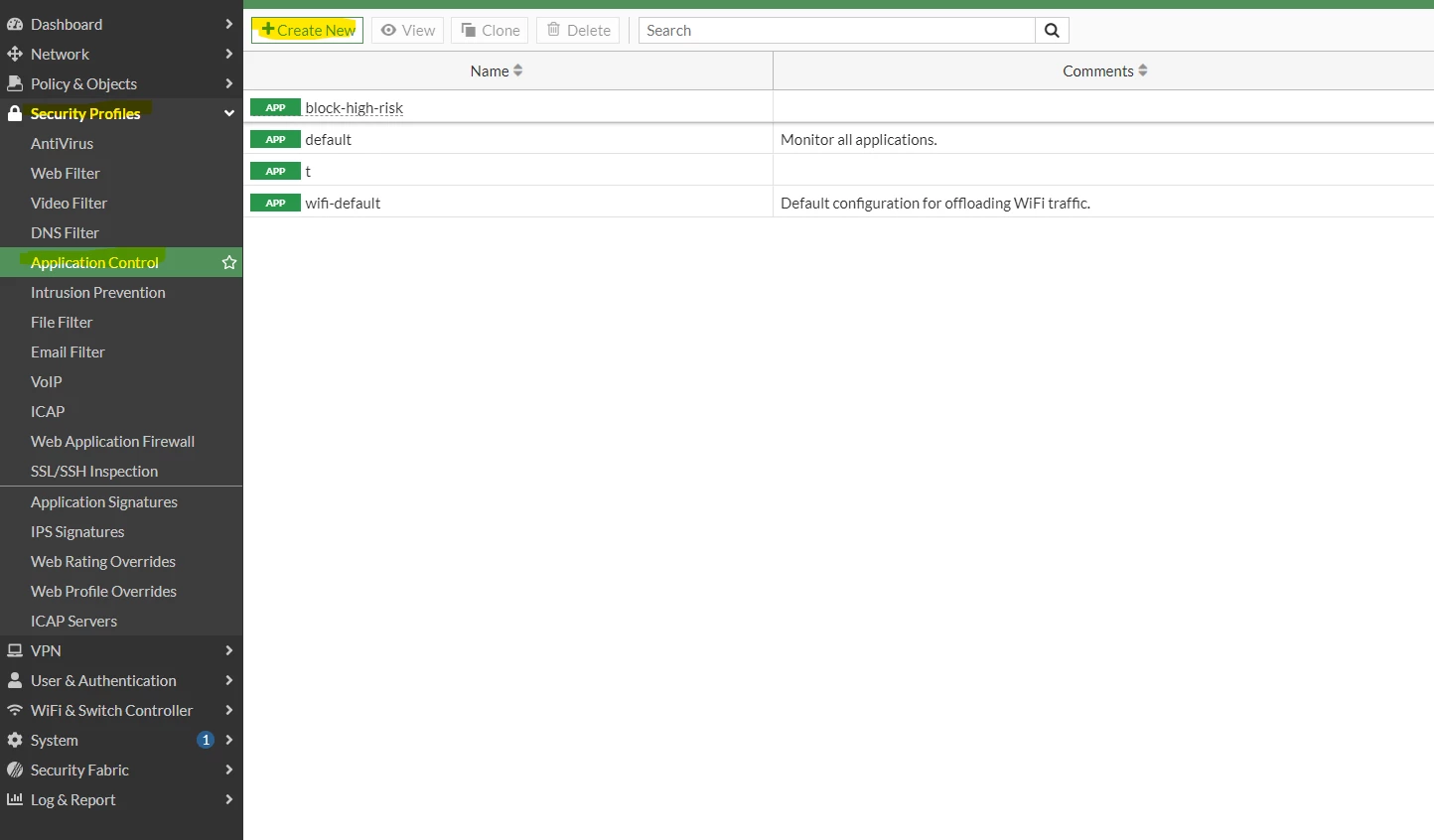The image size is (1434, 840).
Task: Click the APP badge for block-high-risk
Action: click(x=275, y=107)
